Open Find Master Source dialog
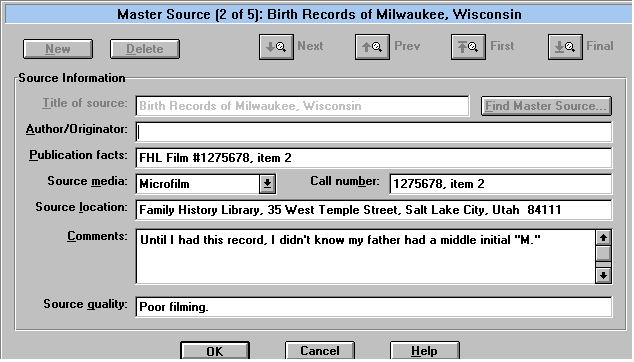Screen dimensions: 634x362 546,106
